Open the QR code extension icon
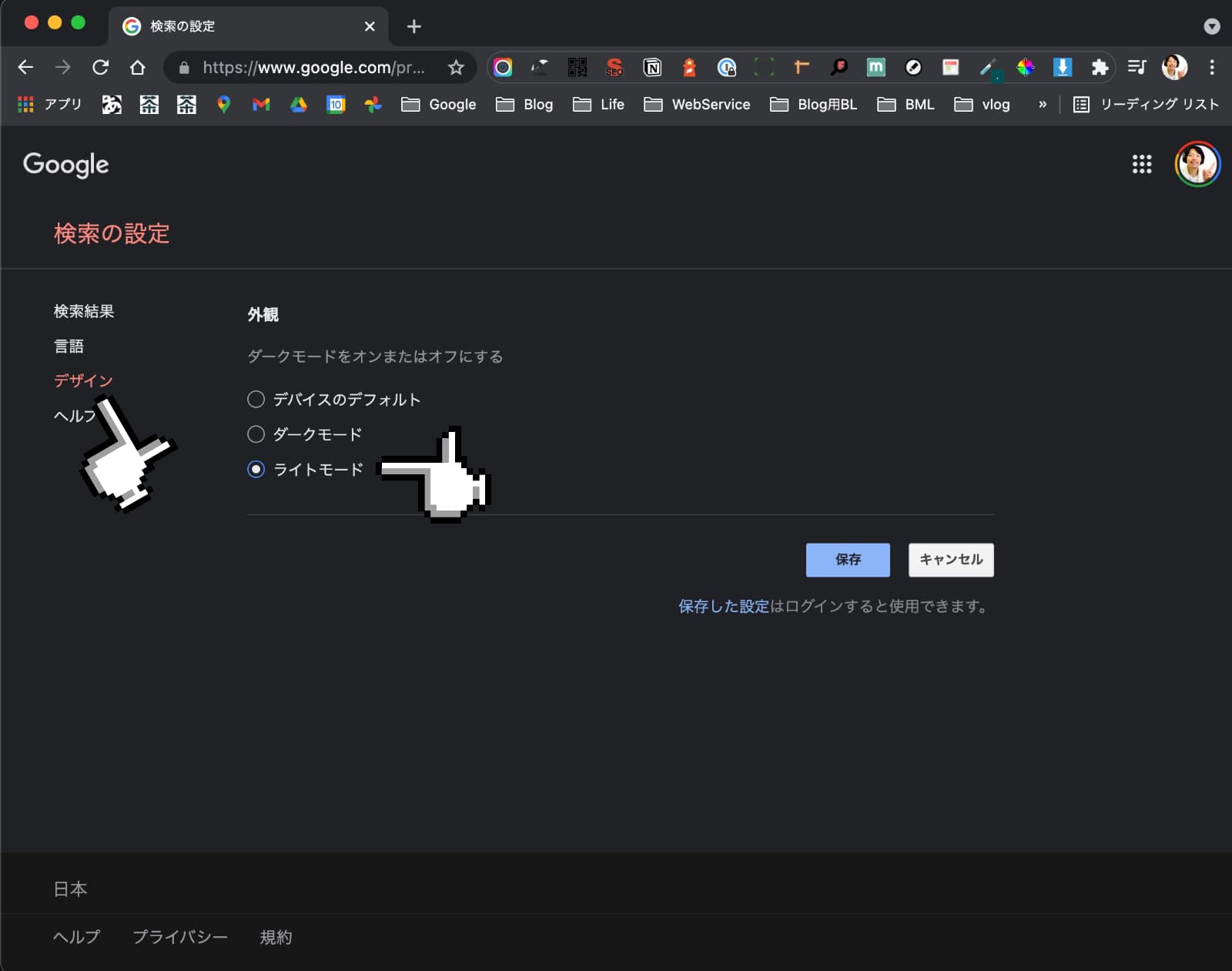This screenshot has height=971, width=1232. click(x=577, y=68)
